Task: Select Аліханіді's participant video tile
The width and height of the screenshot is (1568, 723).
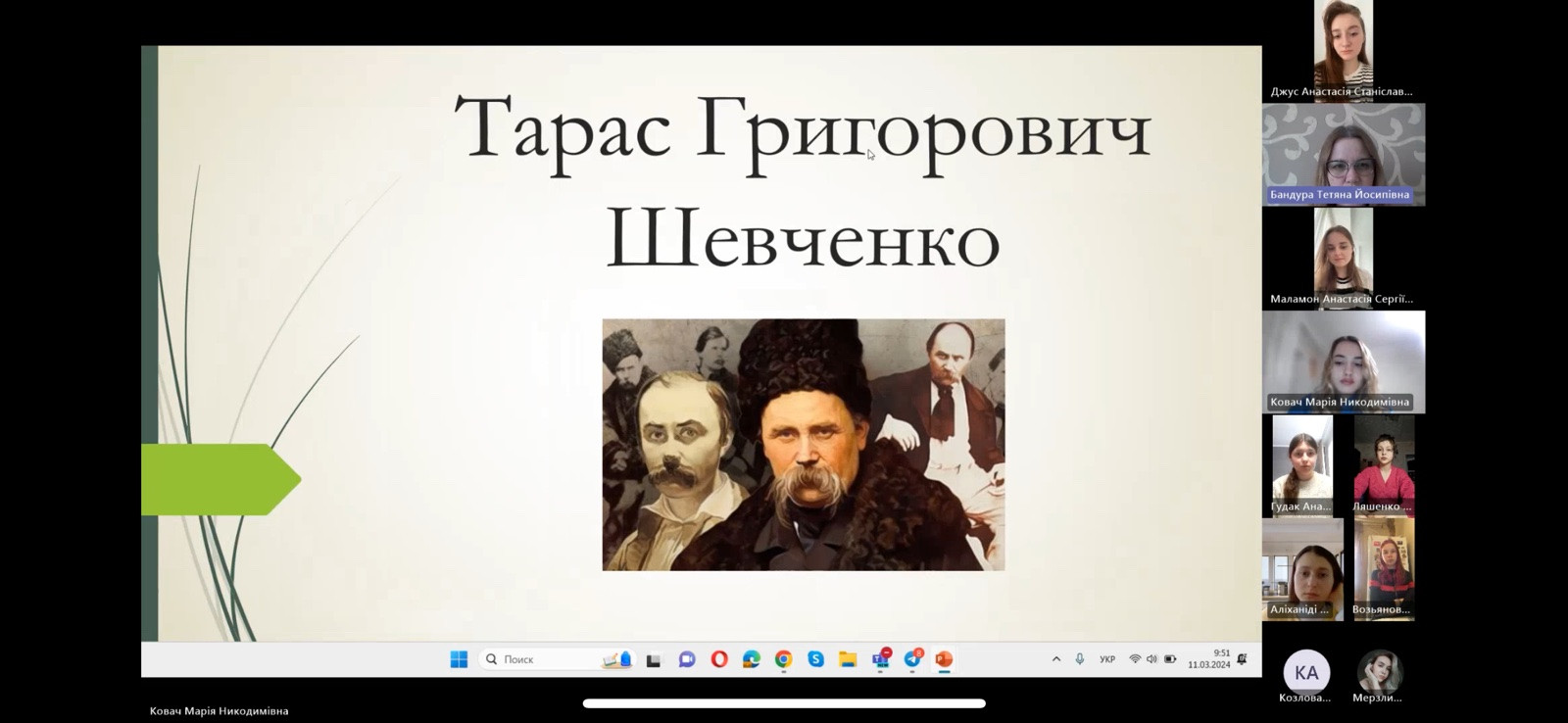Action: tap(1302, 569)
